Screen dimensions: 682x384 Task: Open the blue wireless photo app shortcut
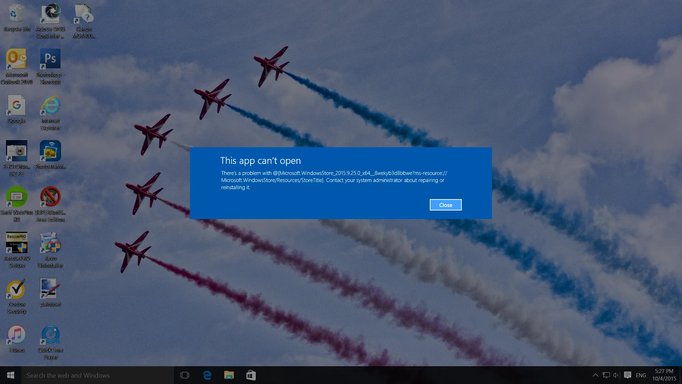click(x=50, y=155)
